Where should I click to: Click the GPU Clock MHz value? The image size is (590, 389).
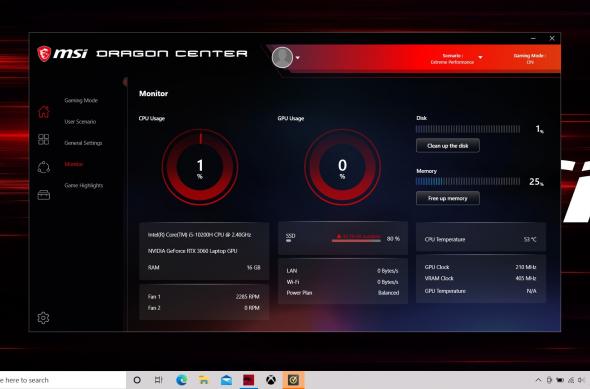pyautogui.click(x=526, y=267)
